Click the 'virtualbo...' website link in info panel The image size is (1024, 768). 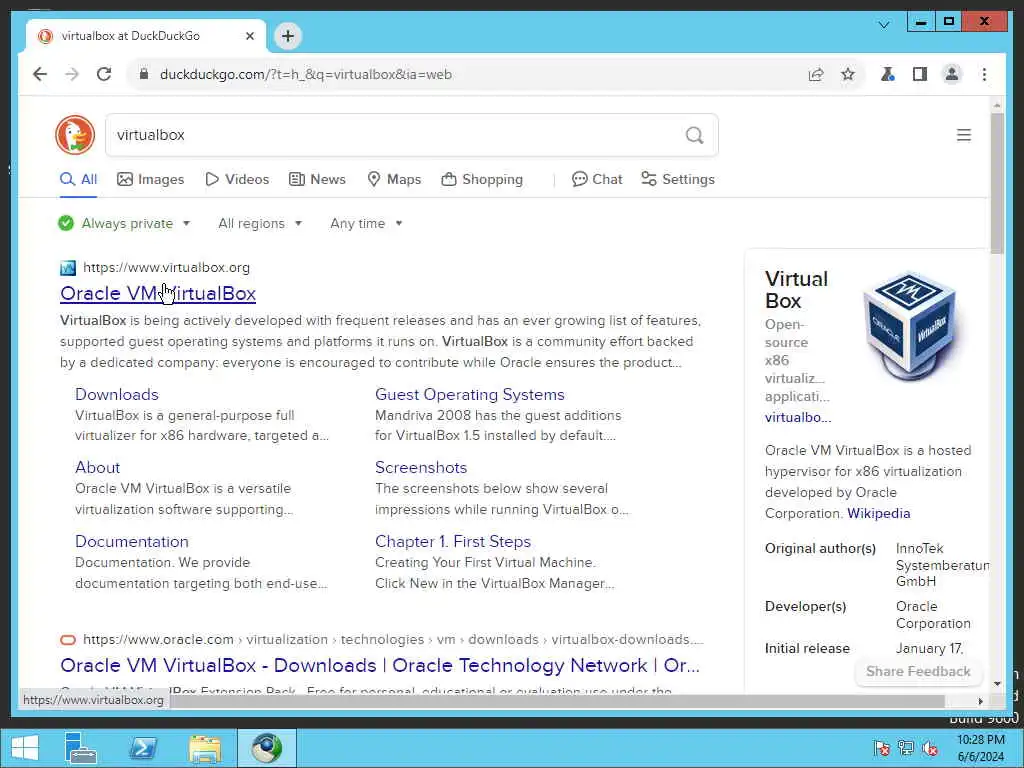point(798,417)
